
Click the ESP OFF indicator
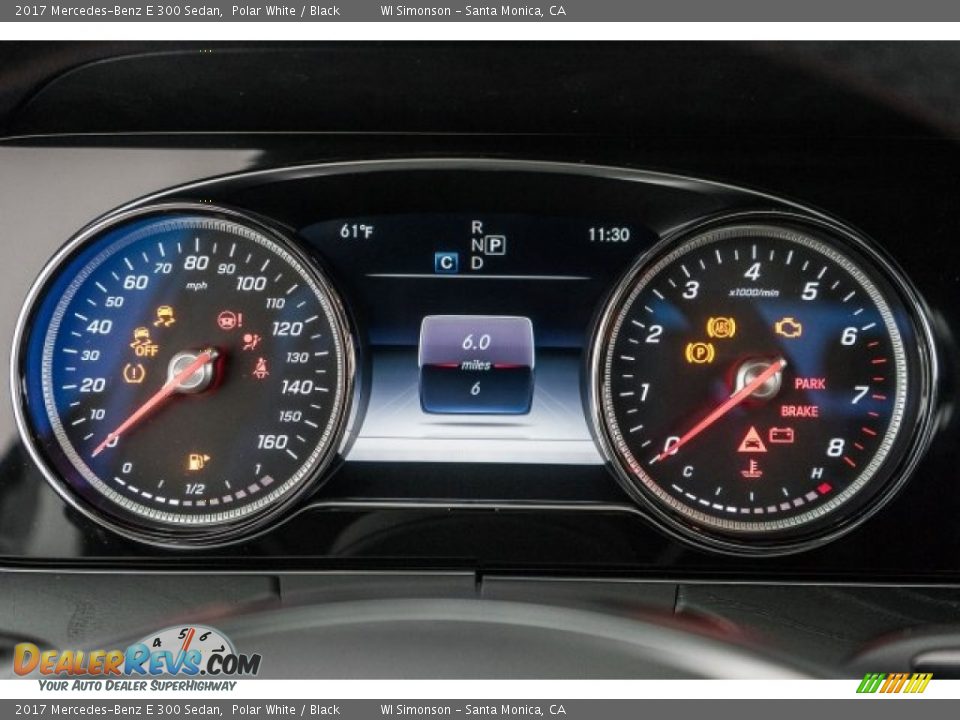[144, 342]
